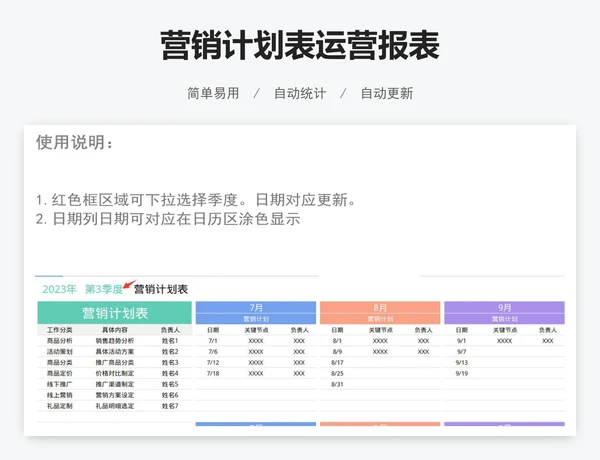Select the 8/25 date cell
The width and height of the screenshot is (600, 460).
click(337, 373)
